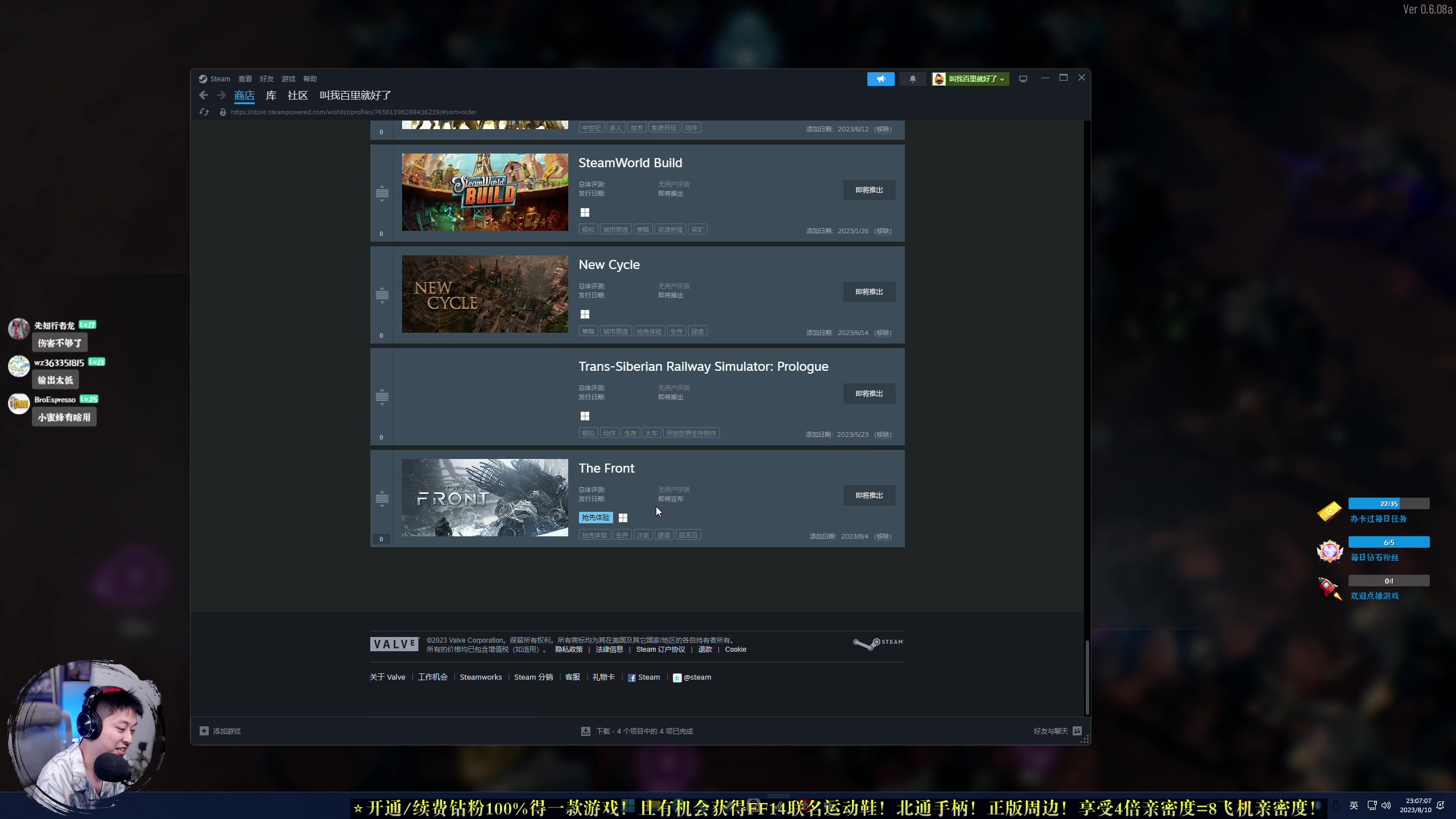Grab The Front reorder handle
Screen dimensions: 1456x819
382,499
